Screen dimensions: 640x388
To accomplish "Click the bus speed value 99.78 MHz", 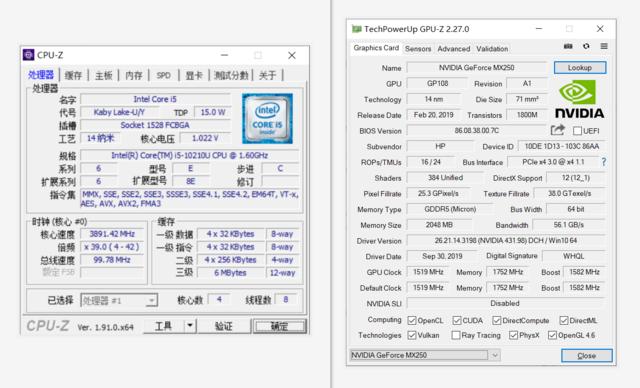I will [112, 260].
